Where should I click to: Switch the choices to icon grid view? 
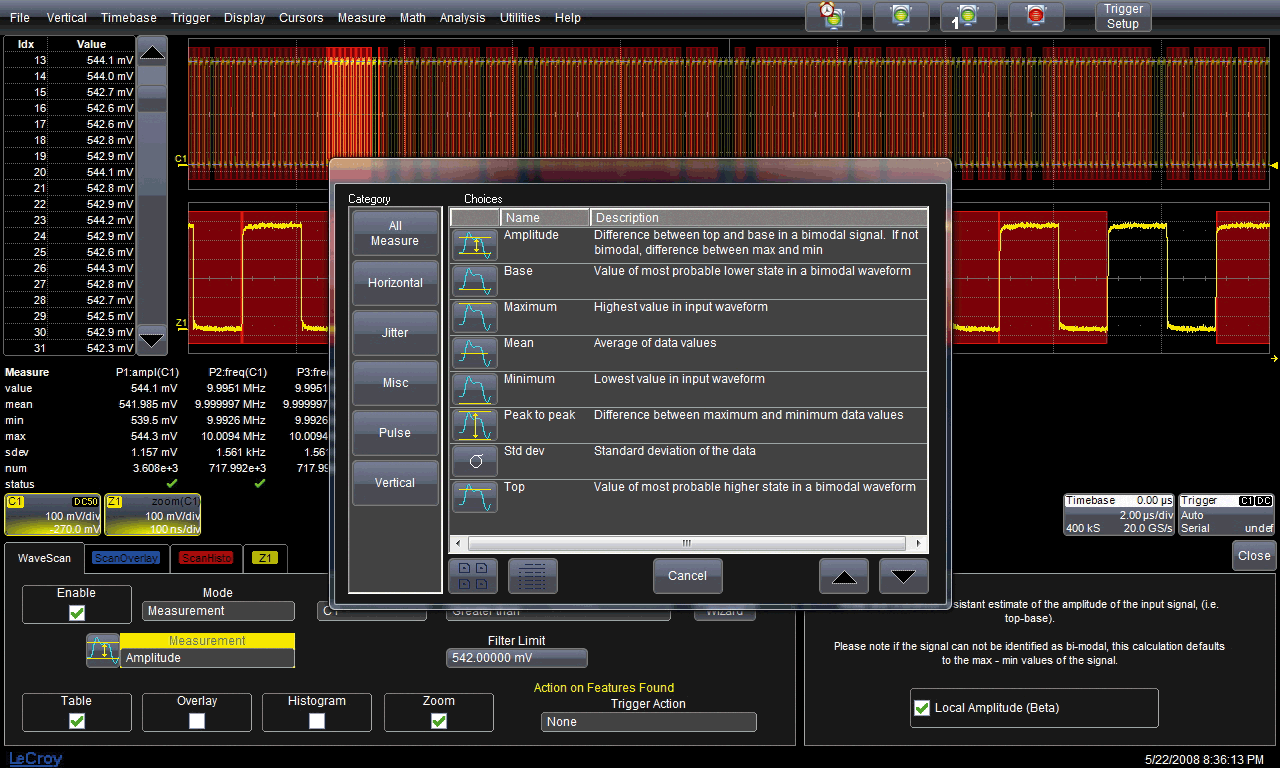click(x=473, y=576)
